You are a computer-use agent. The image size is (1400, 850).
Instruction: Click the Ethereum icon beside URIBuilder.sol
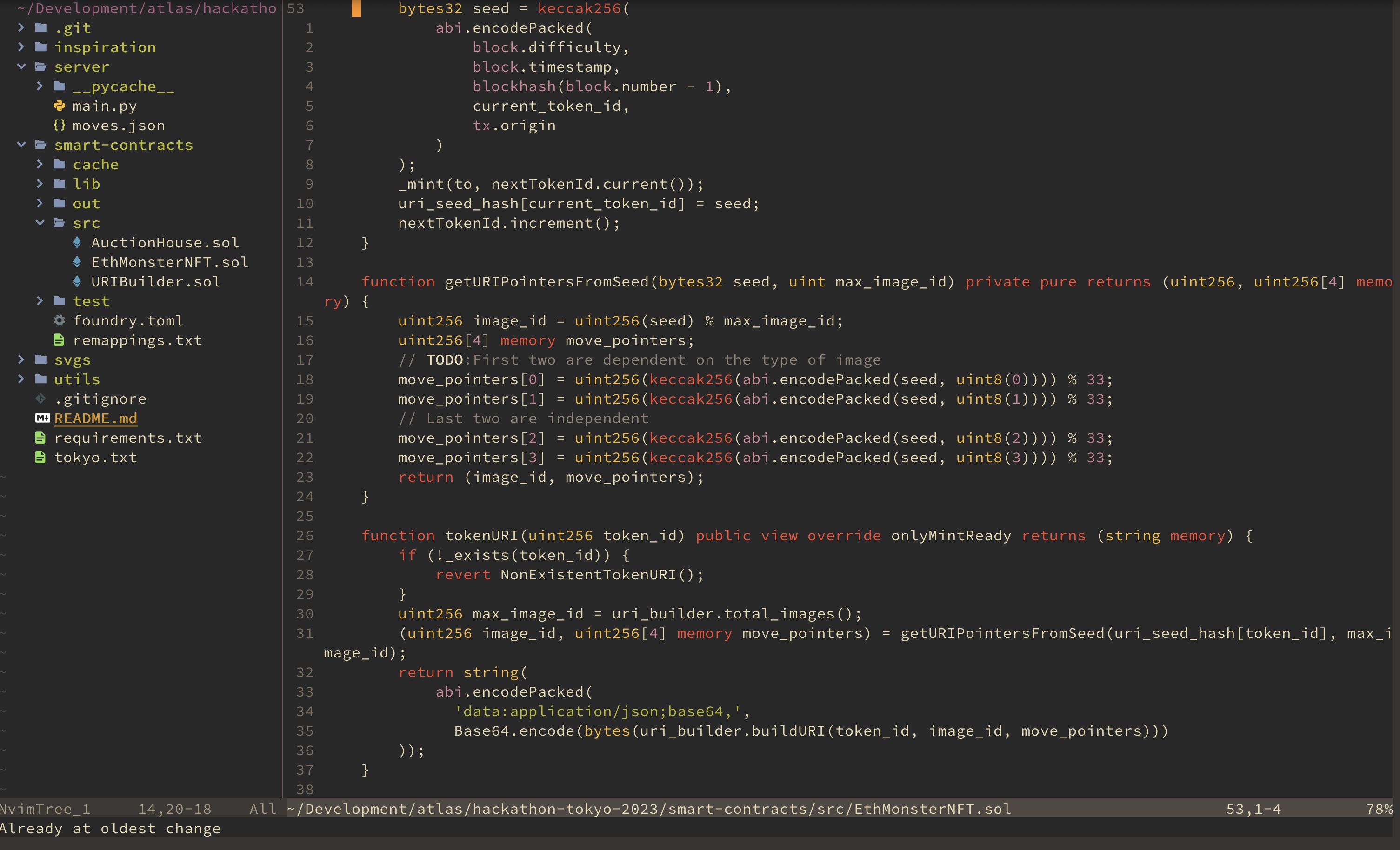pyautogui.click(x=77, y=281)
